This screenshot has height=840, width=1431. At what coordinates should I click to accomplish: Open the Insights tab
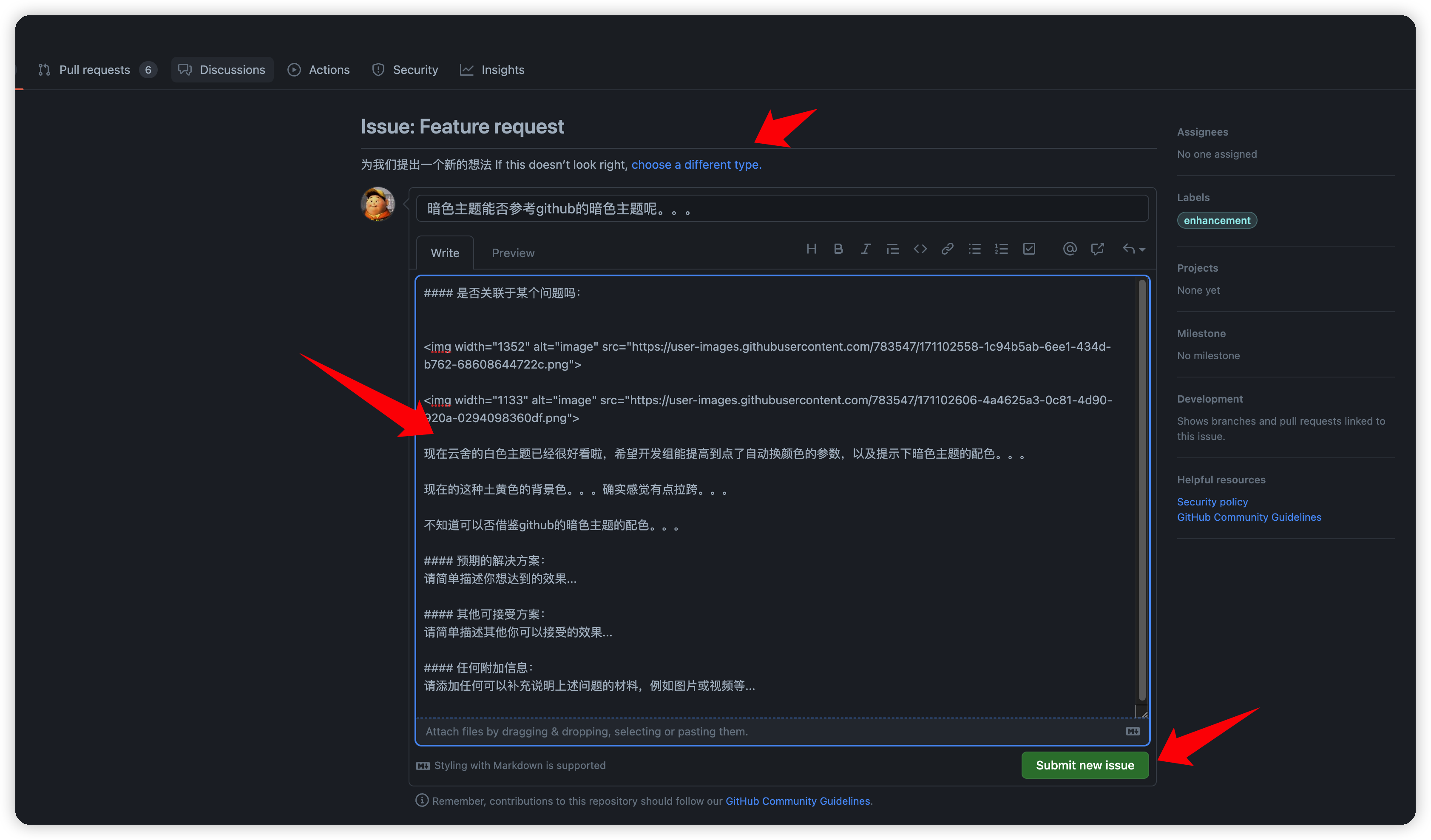pyautogui.click(x=492, y=69)
